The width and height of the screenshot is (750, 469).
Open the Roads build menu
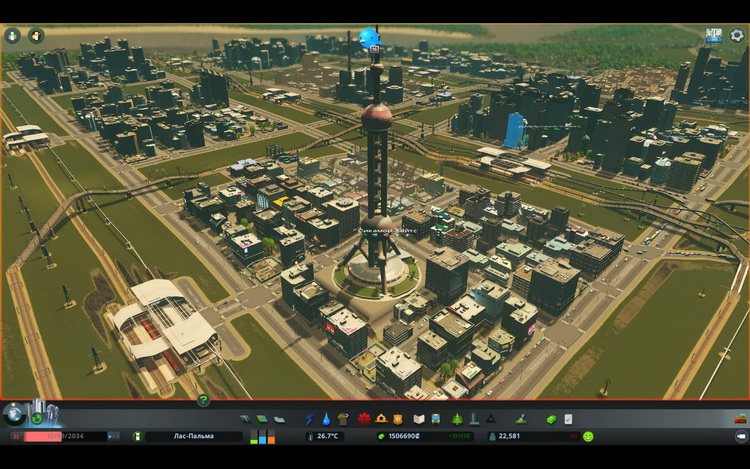tap(245, 419)
